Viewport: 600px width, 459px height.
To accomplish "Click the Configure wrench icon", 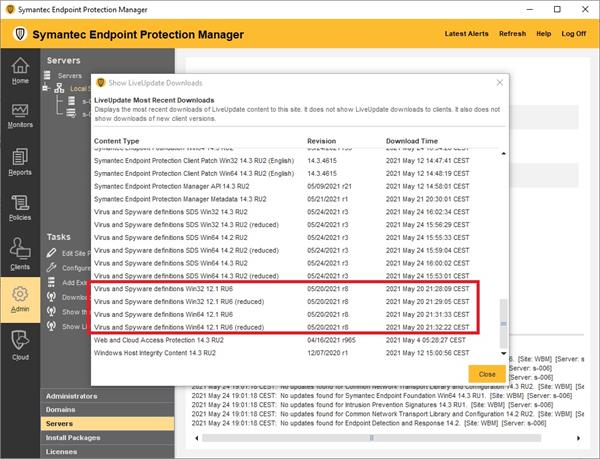I will pyautogui.click(x=51, y=267).
